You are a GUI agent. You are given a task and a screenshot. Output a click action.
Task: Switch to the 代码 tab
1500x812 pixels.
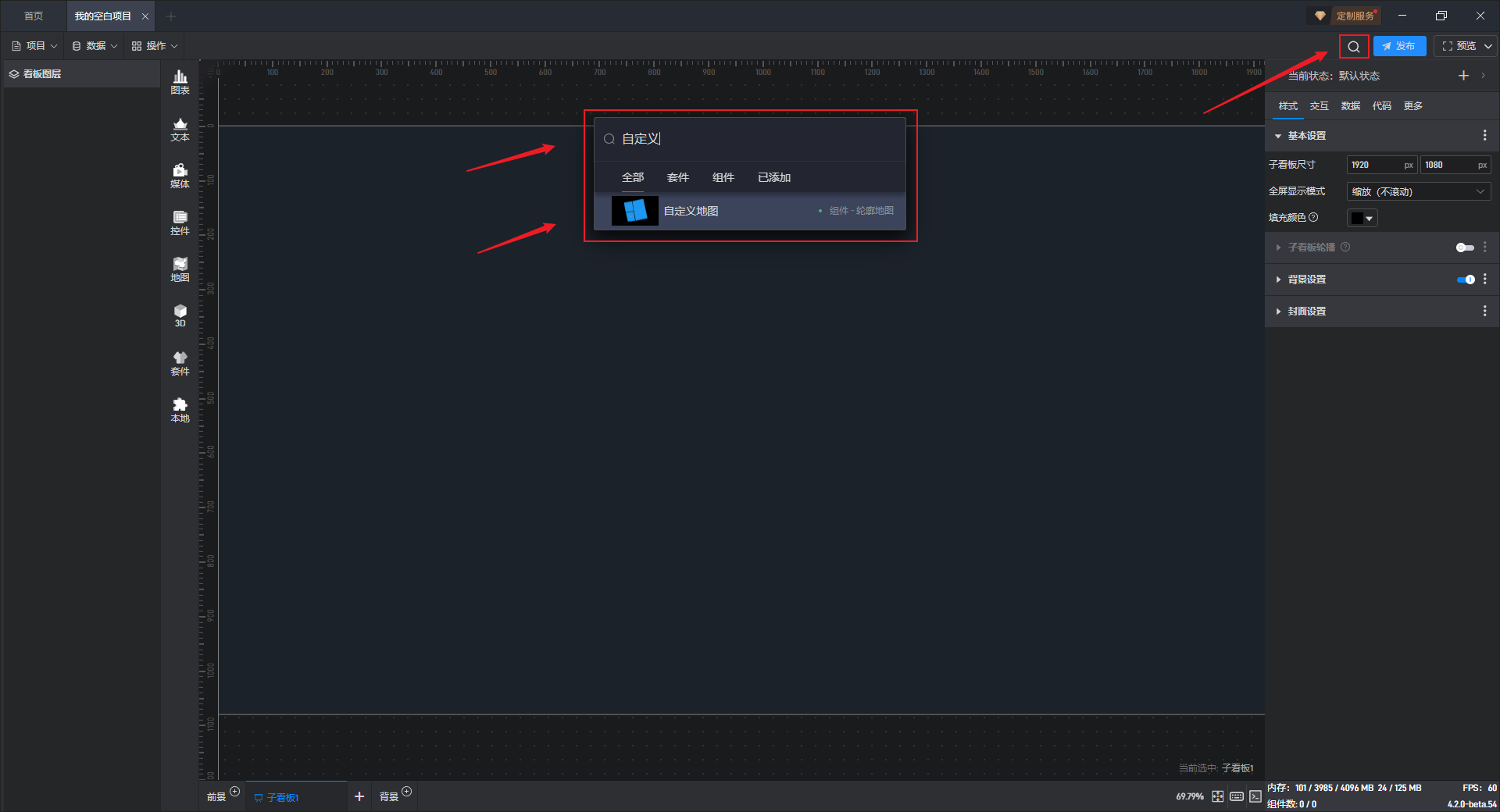coord(1381,106)
